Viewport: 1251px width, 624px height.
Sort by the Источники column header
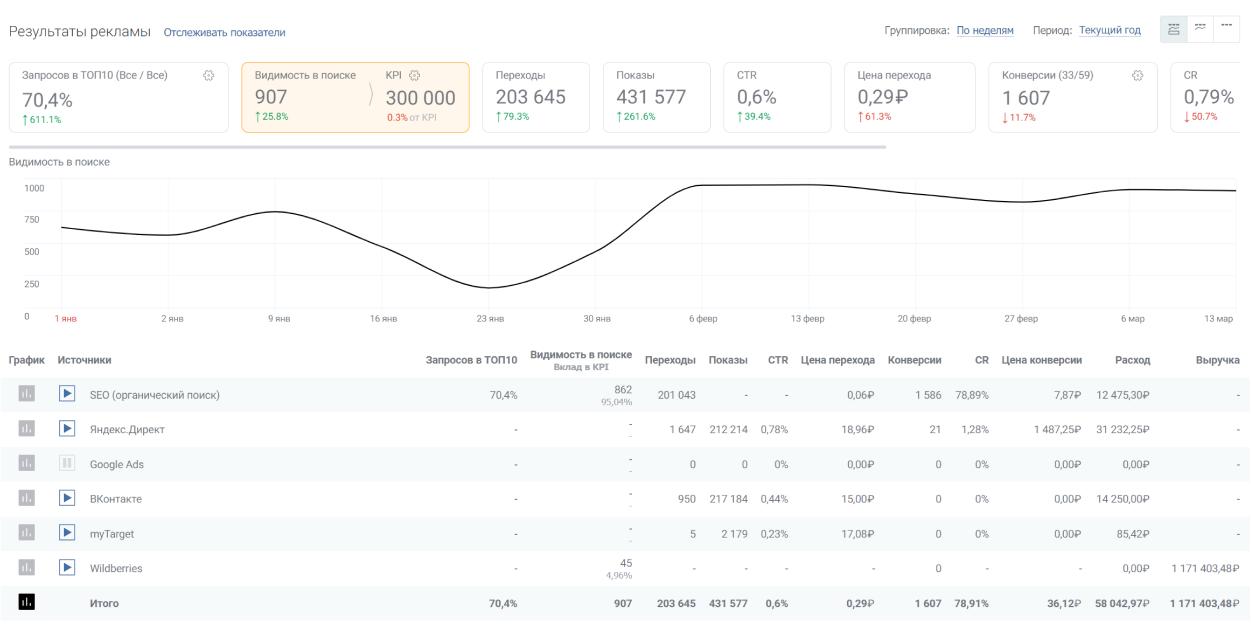(x=85, y=360)
